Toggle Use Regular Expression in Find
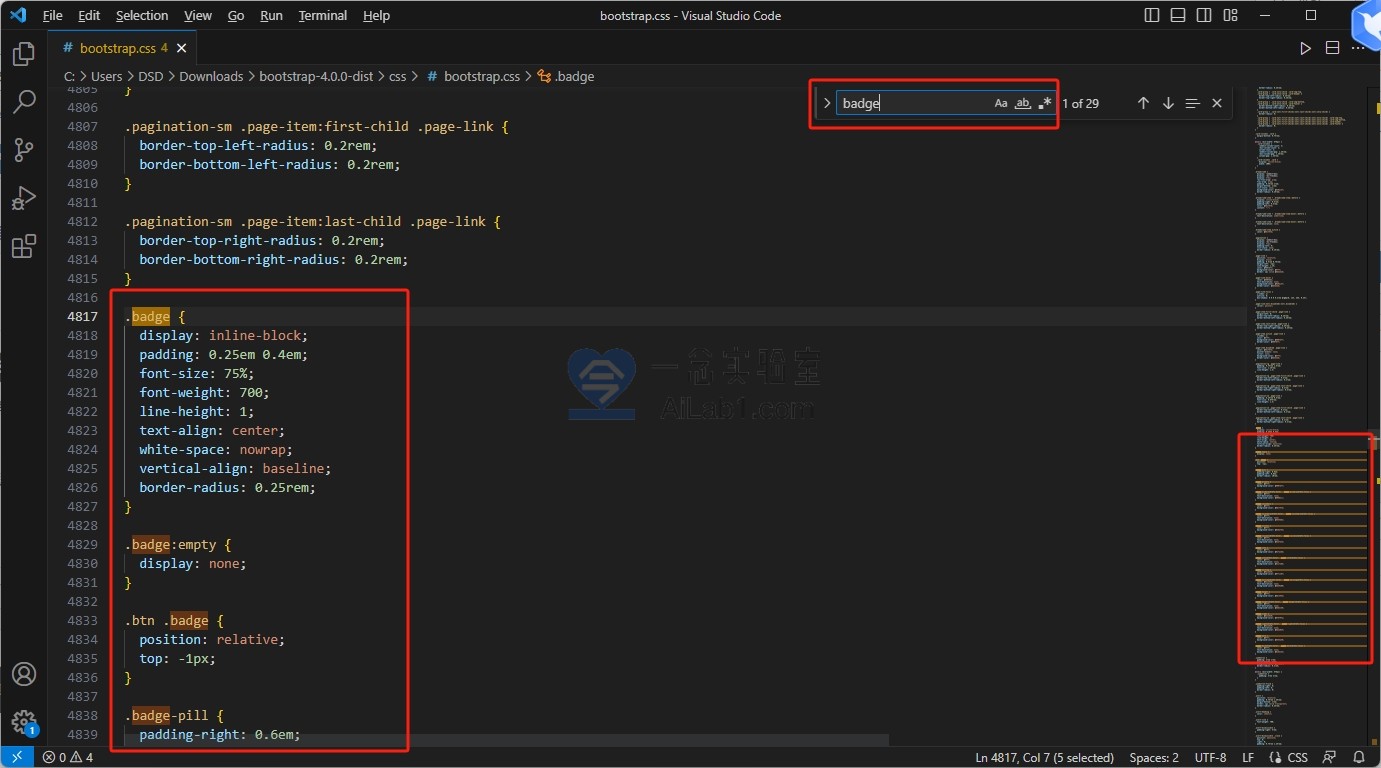The height and width of the screenshot is (768, 1381). pyautogui.click(x=1044, y=103)
